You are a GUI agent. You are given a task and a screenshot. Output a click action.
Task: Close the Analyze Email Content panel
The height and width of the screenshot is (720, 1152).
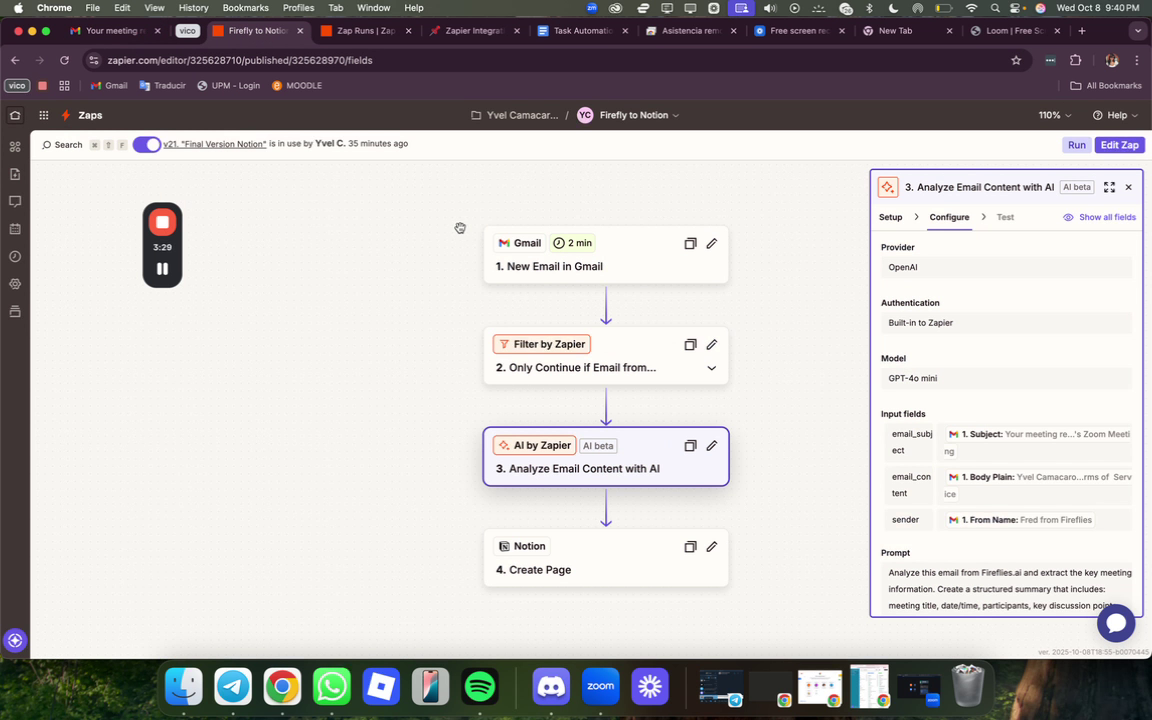(x=1128, y=187)
